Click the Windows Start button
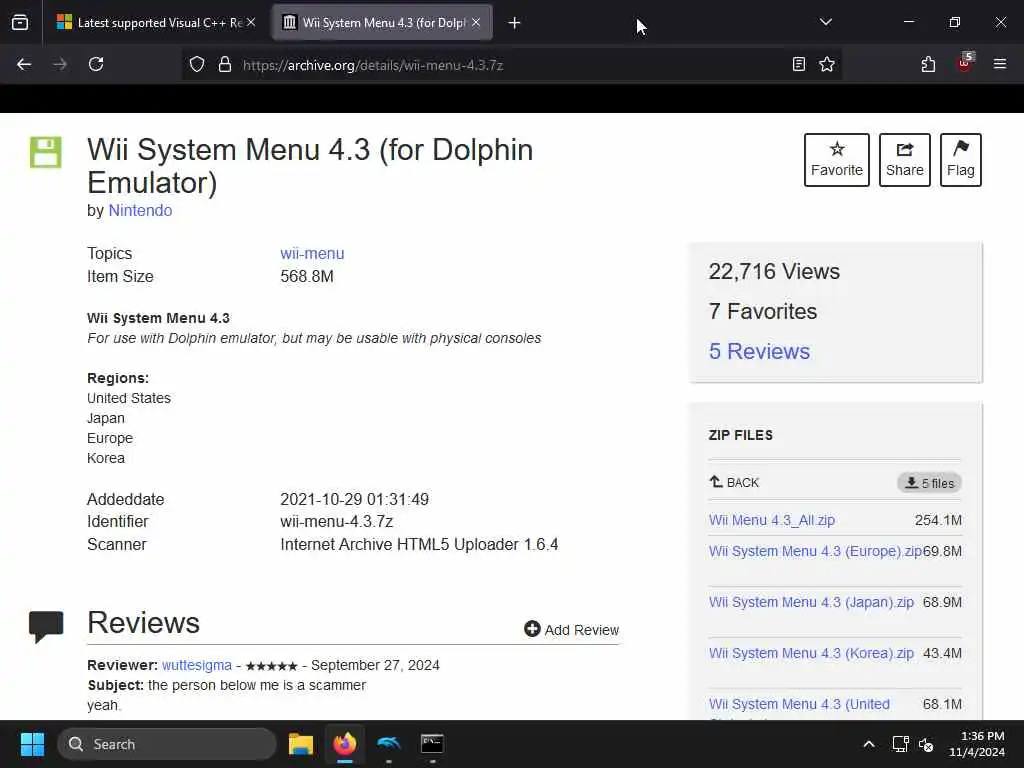The width and height of the screenshot is (1024, 768). click(32, 744)
